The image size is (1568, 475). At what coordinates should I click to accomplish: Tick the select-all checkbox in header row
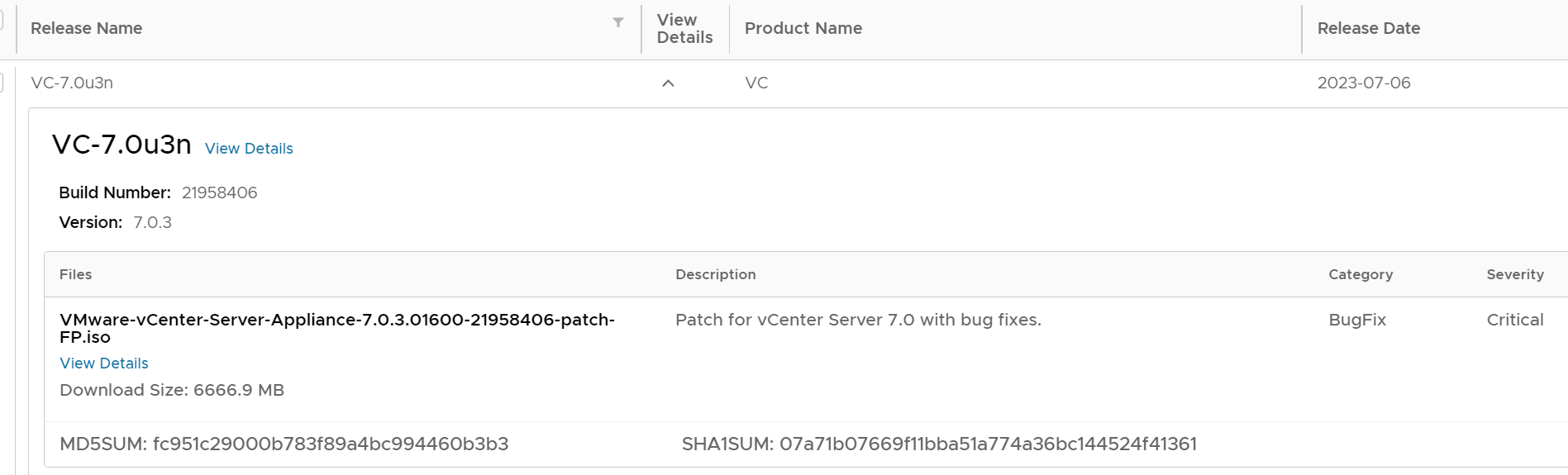[x=1, y=18]
